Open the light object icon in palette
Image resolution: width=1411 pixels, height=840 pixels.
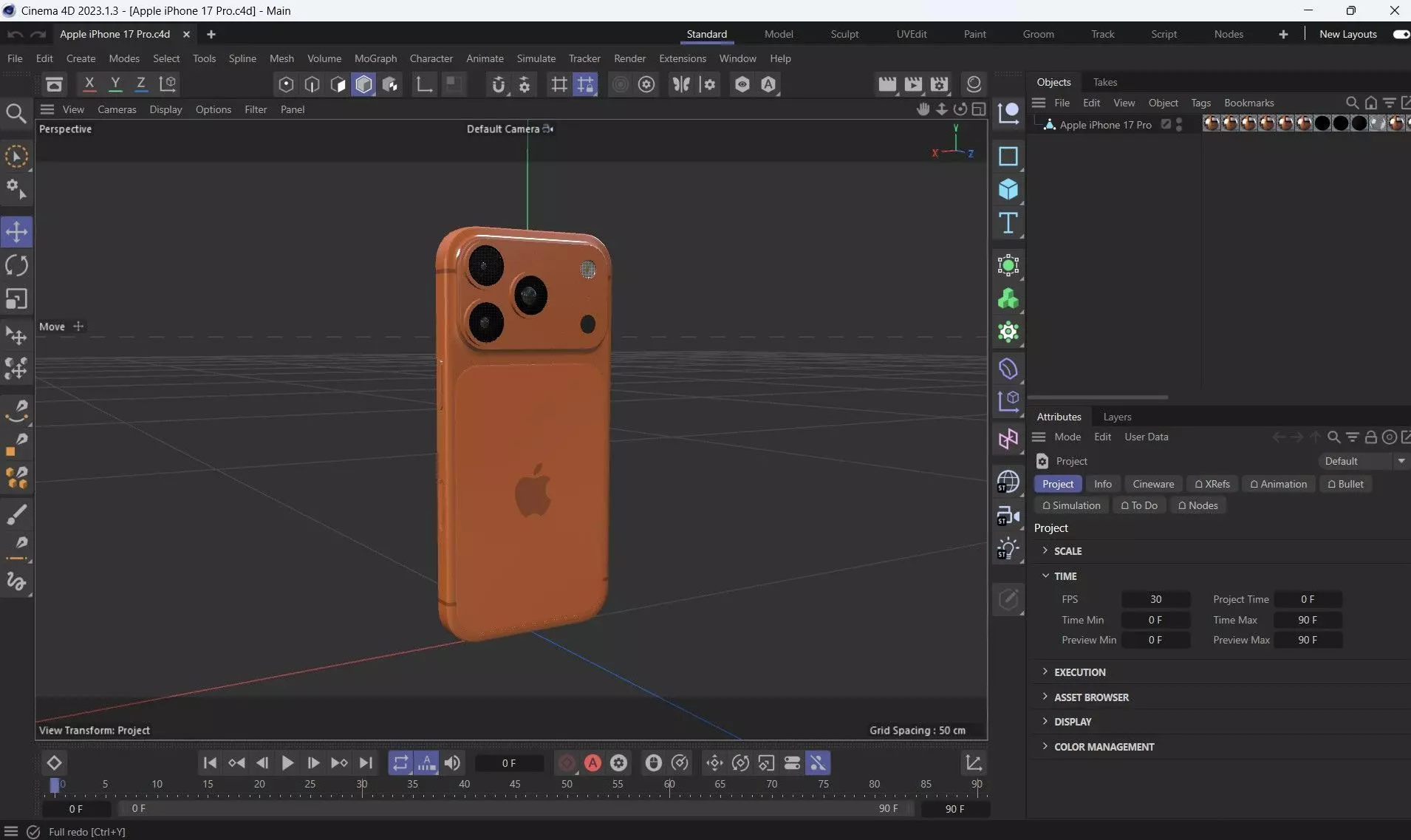(1008, 549)
